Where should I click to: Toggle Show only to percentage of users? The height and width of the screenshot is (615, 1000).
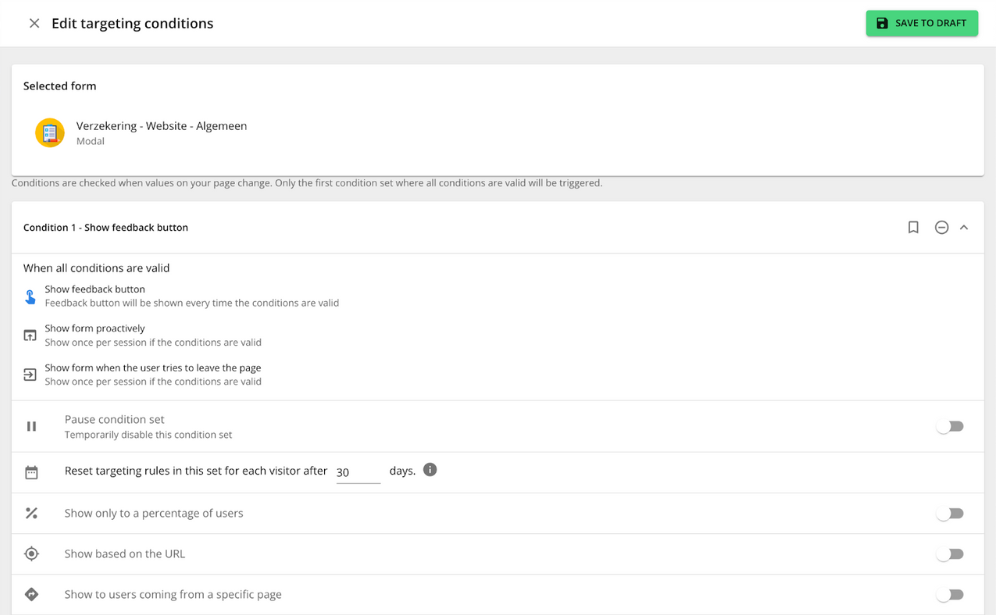pyautogui.click(x=950, y=514)
